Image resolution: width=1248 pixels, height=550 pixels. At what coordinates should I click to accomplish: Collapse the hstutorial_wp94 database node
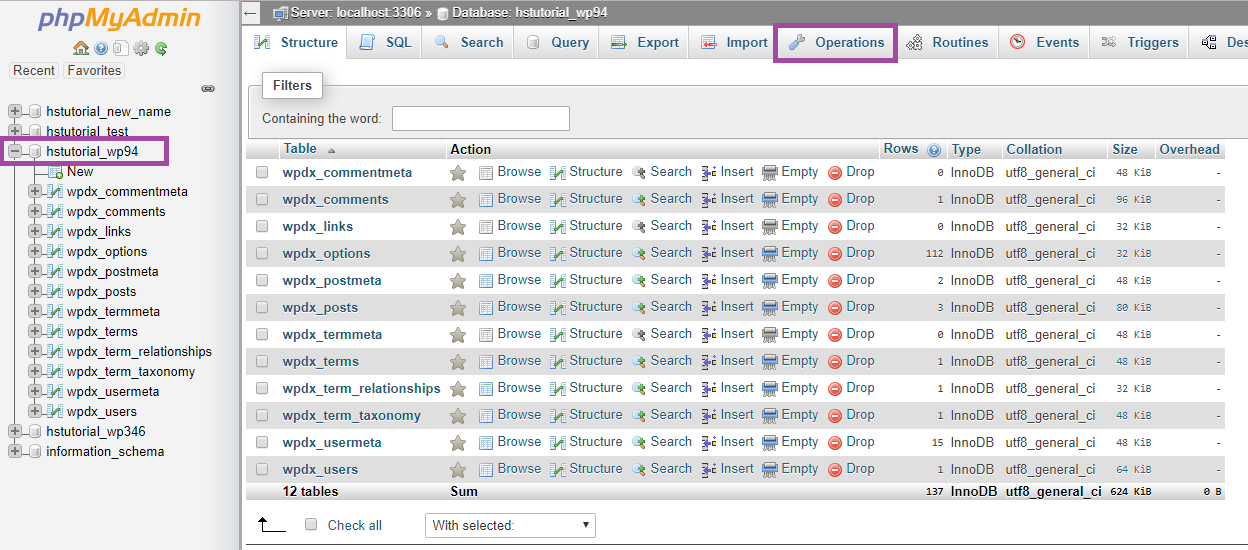click(x=15, y=152)
